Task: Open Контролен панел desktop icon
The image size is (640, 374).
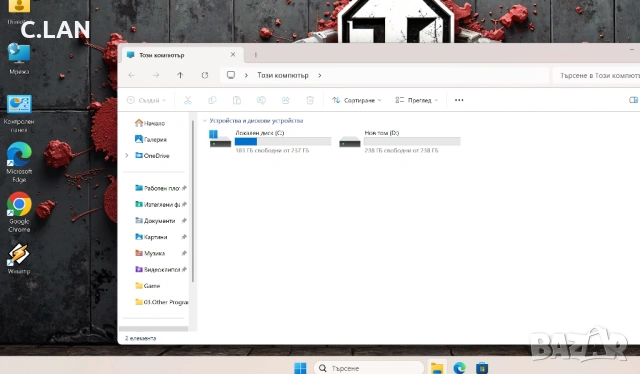Action: coord(19,114)
